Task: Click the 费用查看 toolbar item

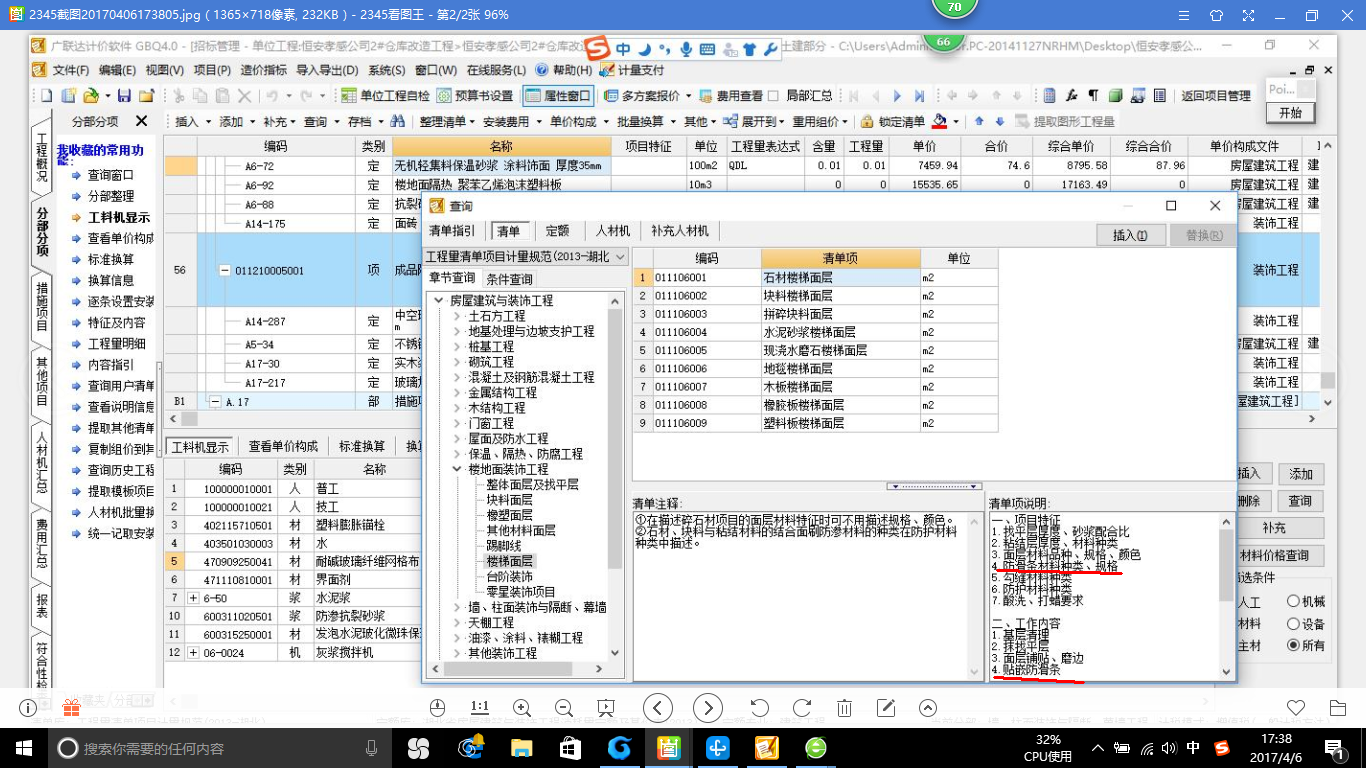Action: pos(731,96)
